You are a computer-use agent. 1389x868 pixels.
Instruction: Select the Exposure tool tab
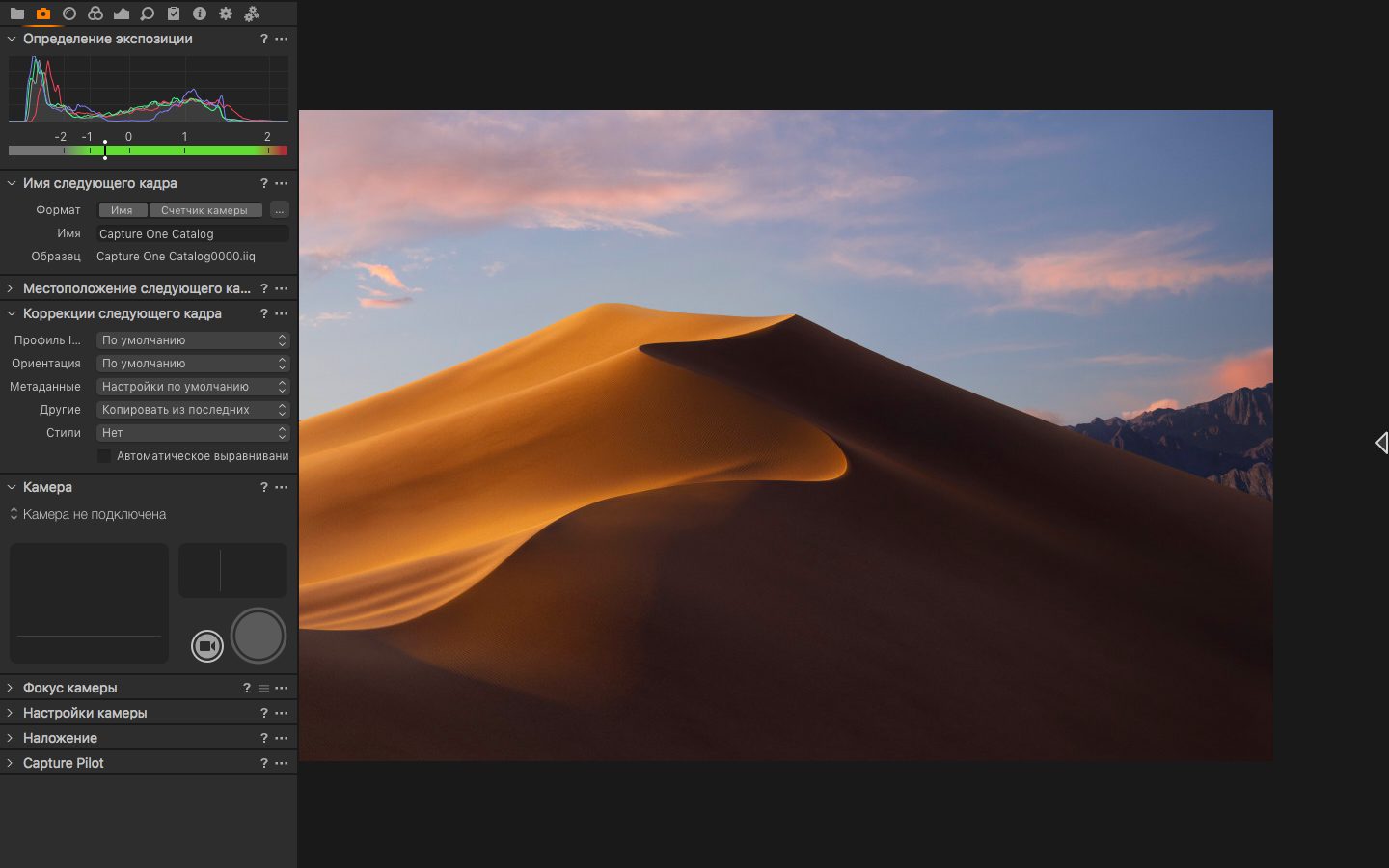click(x=121, y=14)
